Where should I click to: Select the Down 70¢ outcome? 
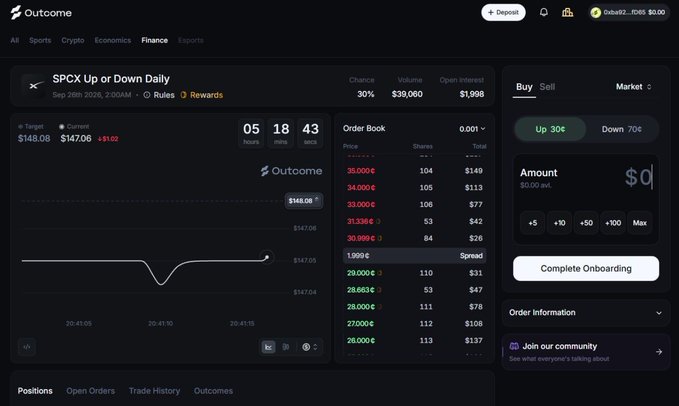coord(621,129)
